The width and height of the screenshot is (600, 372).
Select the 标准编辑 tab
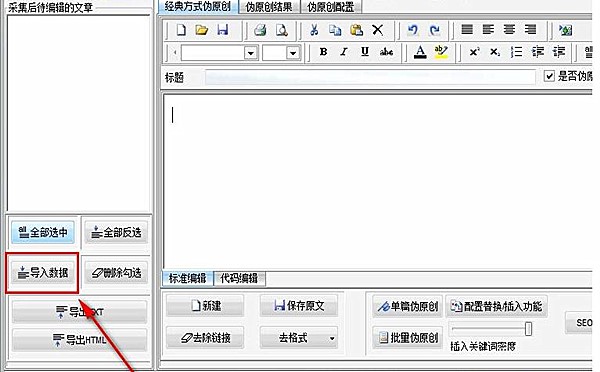pos(188,278)
